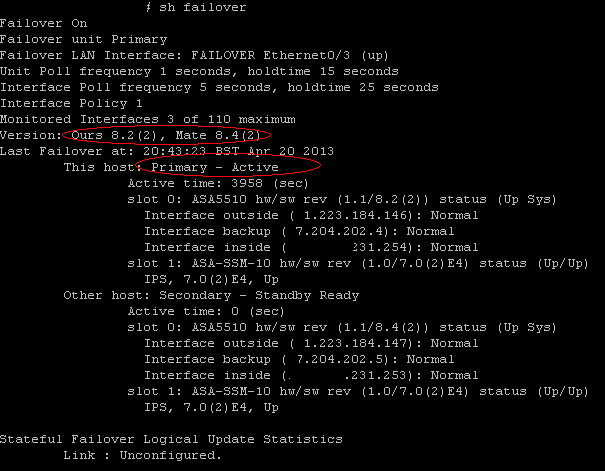
Task: Click the circled 'Primary - Active' text
Action: pos(215,167)
